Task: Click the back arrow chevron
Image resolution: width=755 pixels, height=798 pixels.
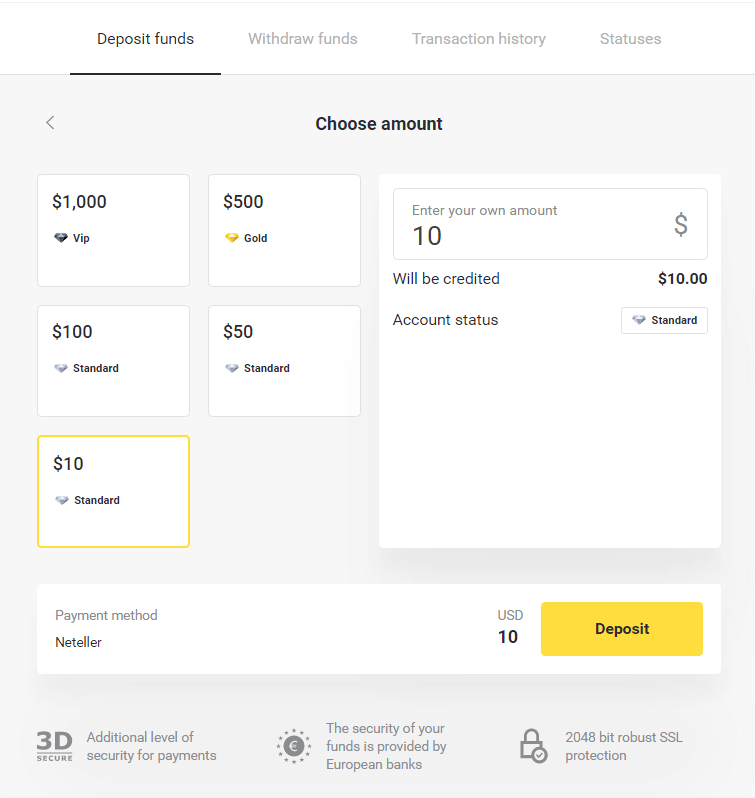Action: pyautogui.click(x=50, y=123)
